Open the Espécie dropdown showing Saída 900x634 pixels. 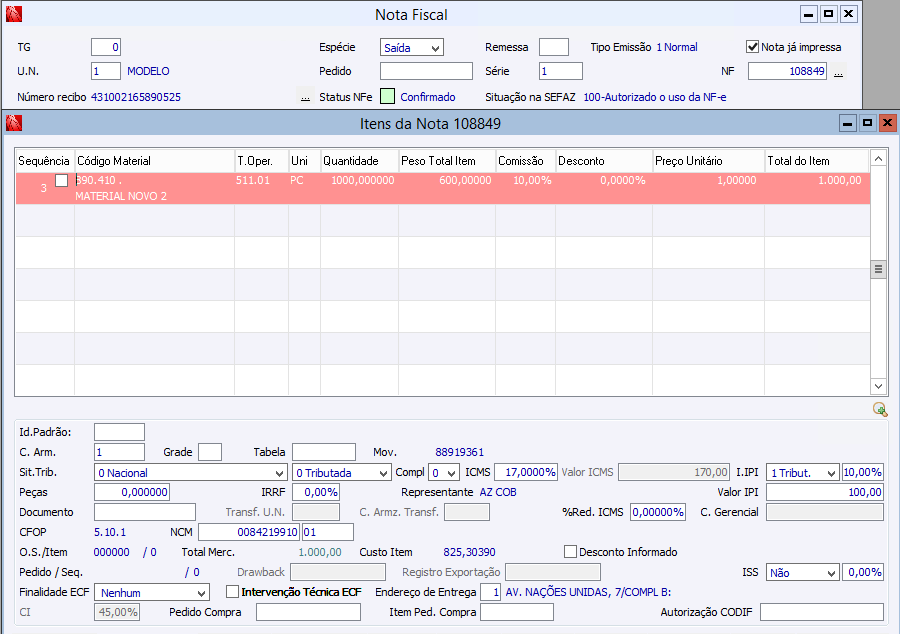[411, 47]
